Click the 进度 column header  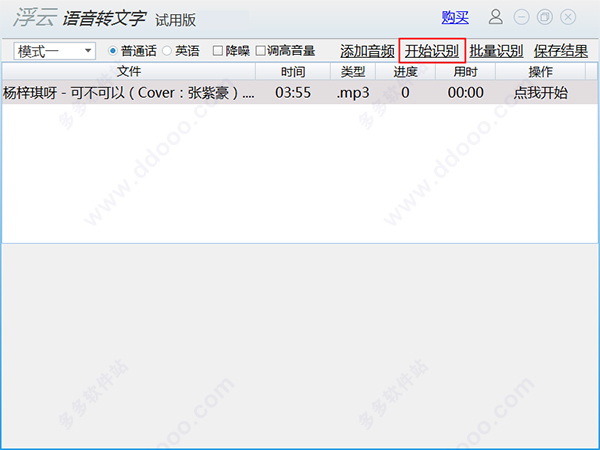[406, 72]
